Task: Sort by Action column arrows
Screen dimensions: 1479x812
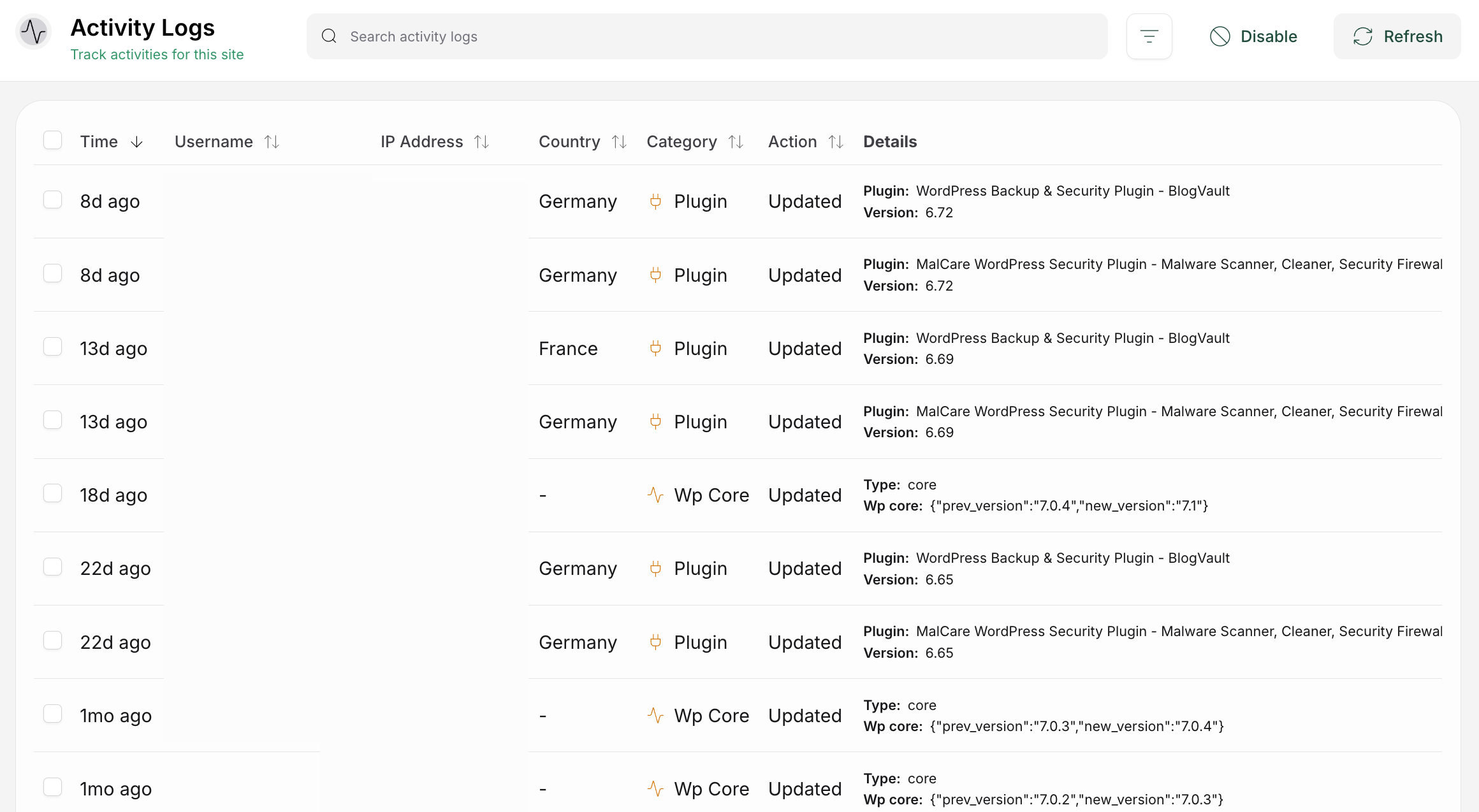Action: coord(836,142)
